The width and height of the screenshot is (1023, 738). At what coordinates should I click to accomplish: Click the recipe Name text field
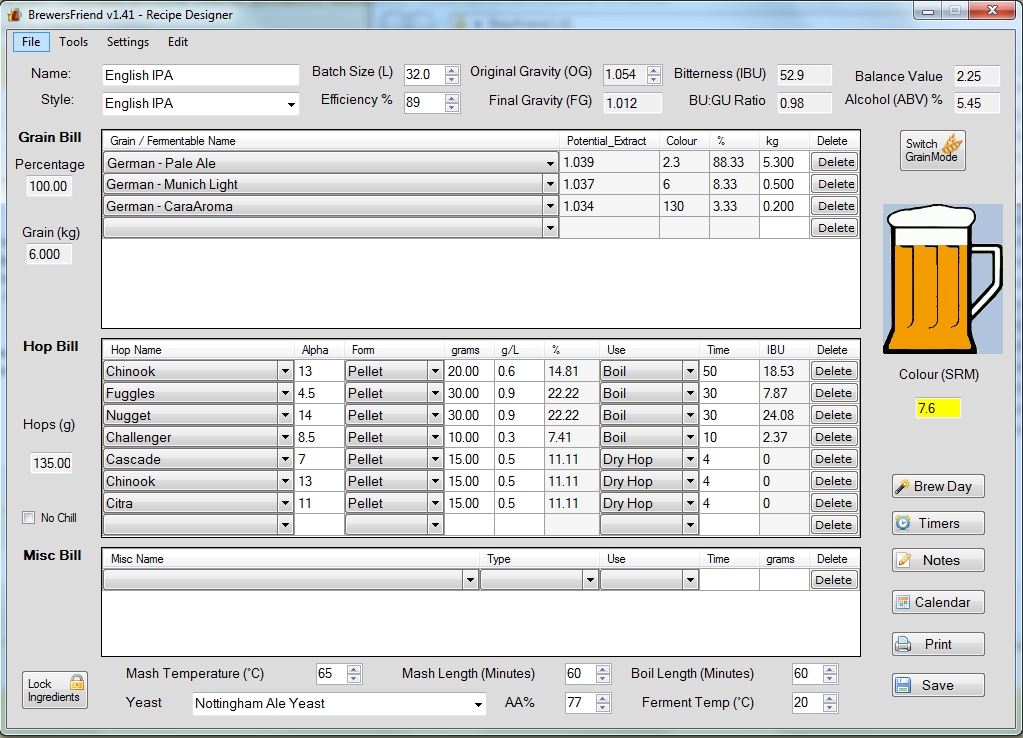pyautogui.click(x=200, y=75)
